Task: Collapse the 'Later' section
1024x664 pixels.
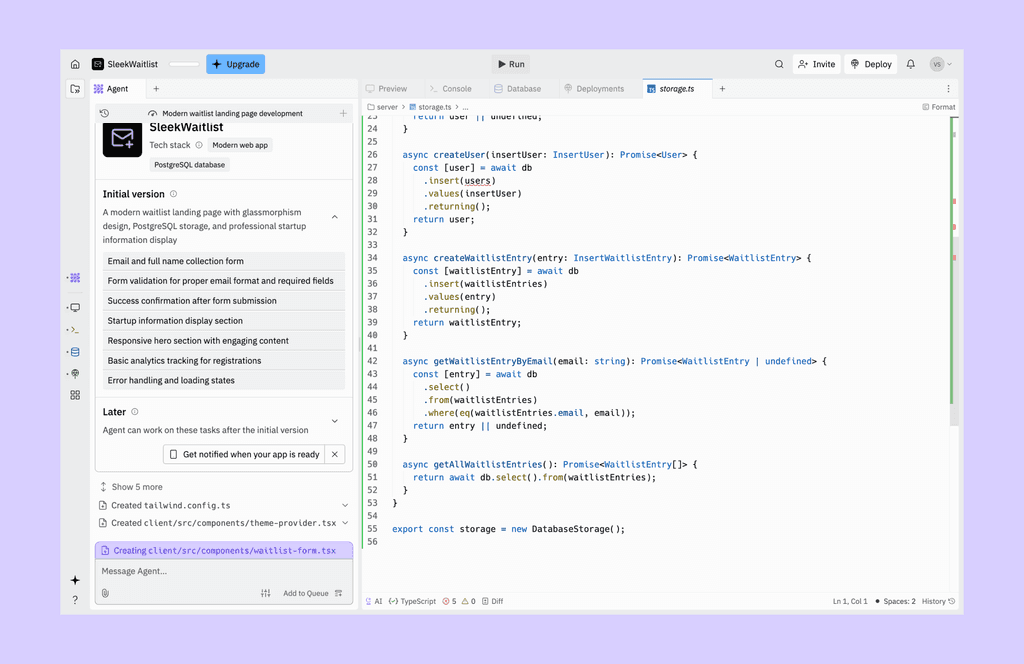Action: pos(335,419)
